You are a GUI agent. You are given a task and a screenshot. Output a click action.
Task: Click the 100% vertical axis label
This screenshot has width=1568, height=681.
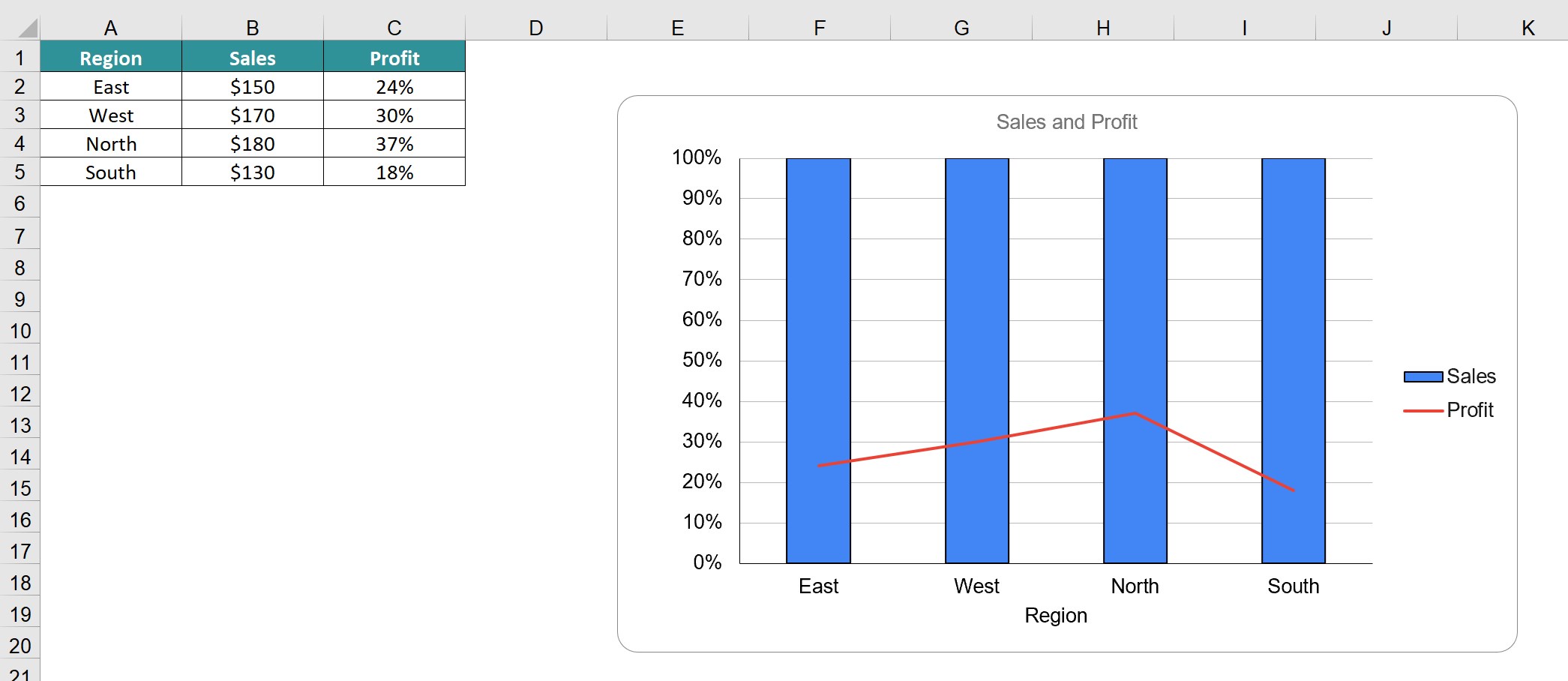tap(696, 157)
